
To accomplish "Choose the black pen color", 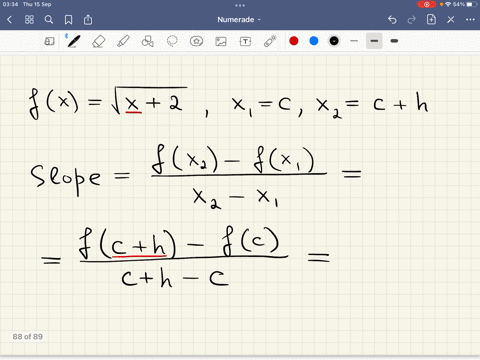I will tap(334, 41).
